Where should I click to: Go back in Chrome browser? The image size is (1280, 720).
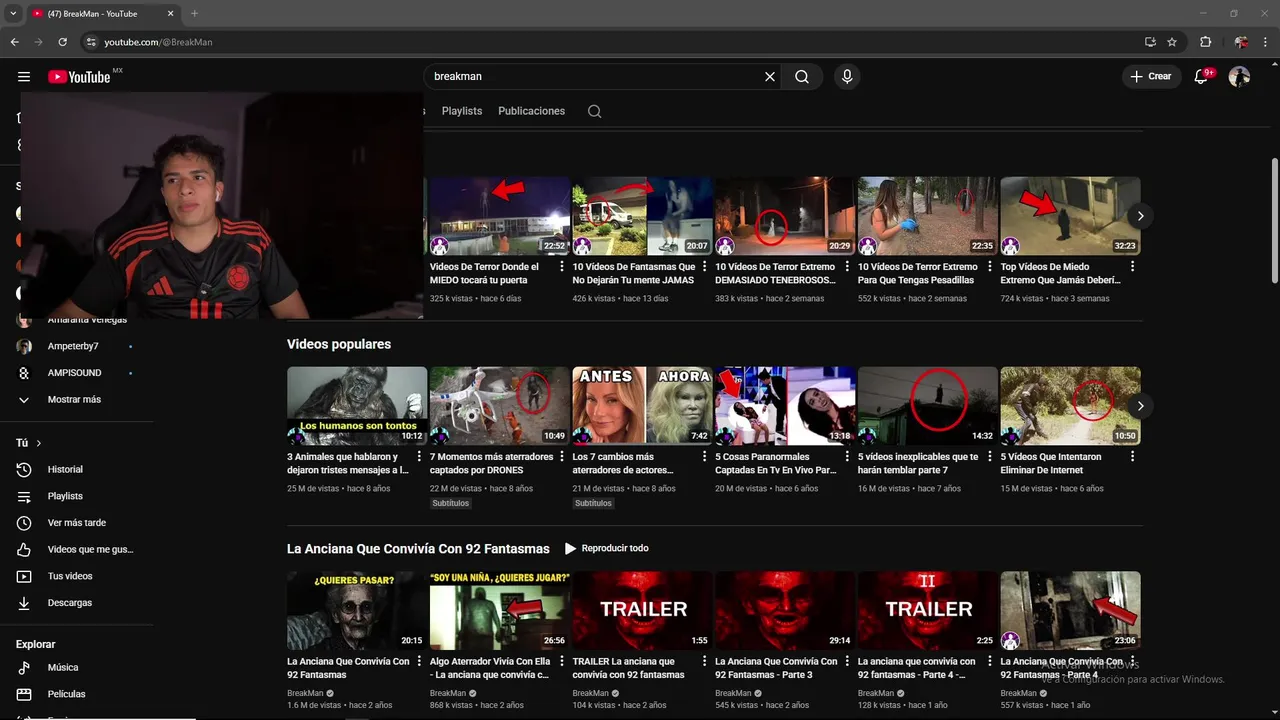click(x=14, y=42)
